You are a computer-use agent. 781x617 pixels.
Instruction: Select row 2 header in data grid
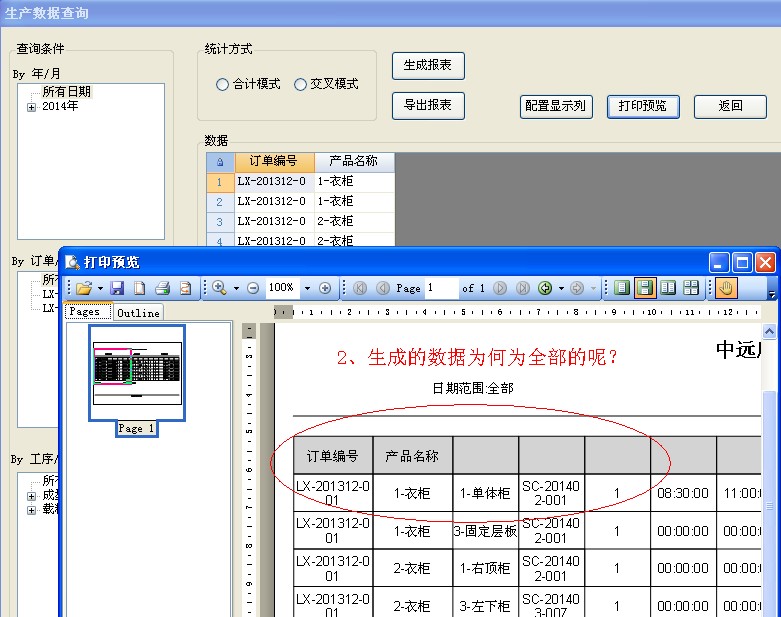tap(220, 202)
